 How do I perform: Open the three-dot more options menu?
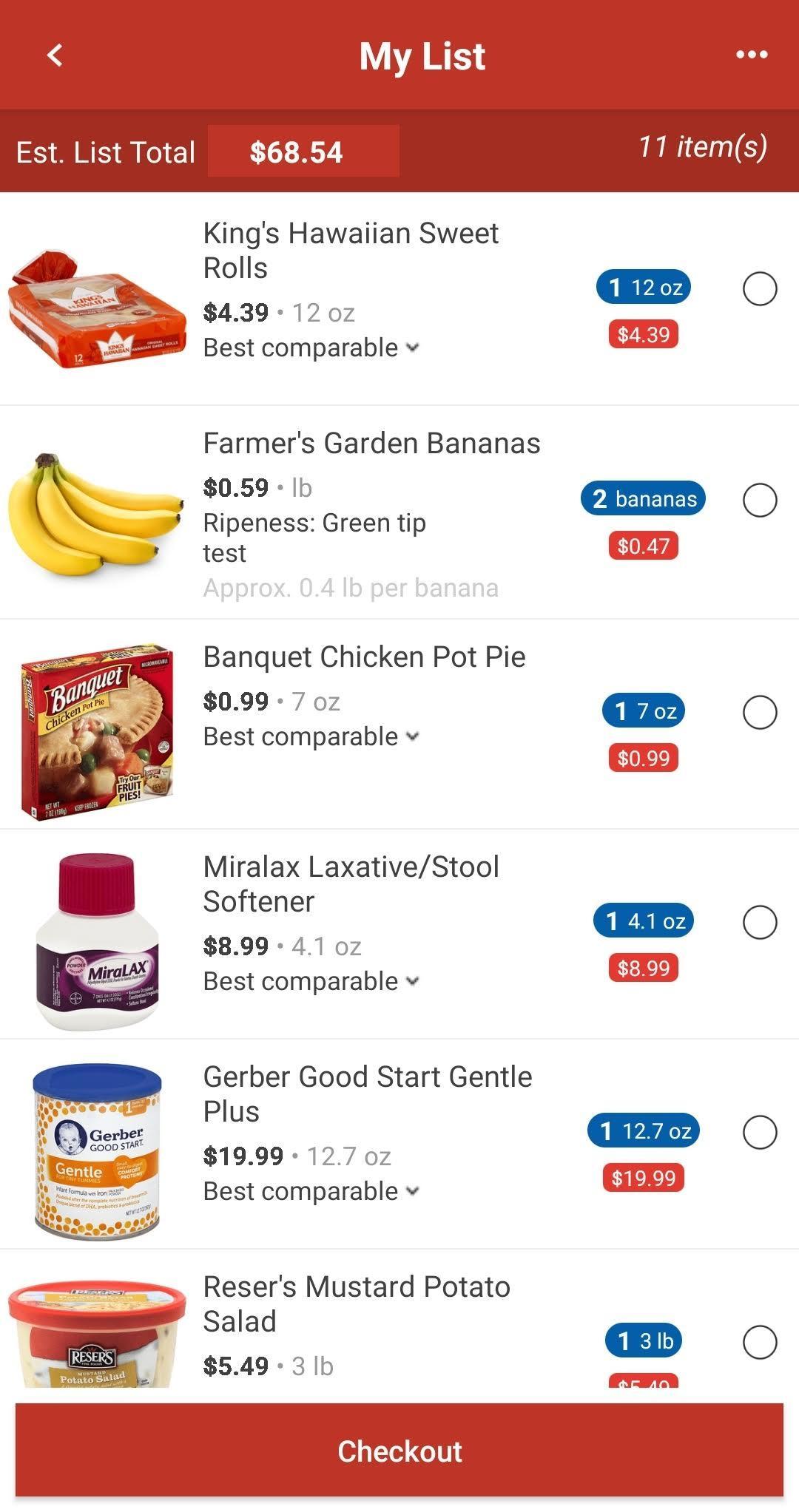click(x=752, y=55)
